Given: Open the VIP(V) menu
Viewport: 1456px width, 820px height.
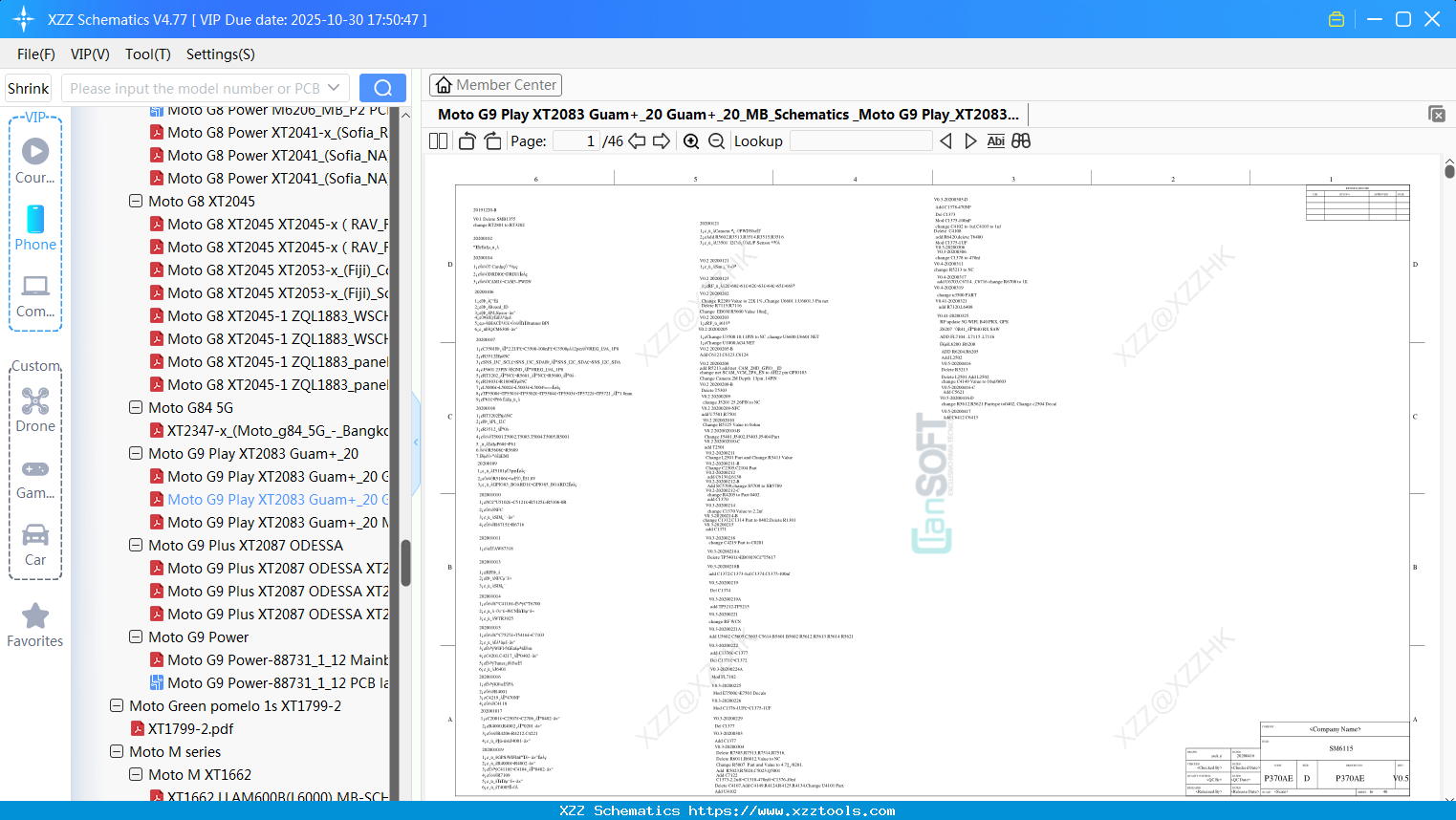Looking at the screenshot, I should tap(90, 54).
